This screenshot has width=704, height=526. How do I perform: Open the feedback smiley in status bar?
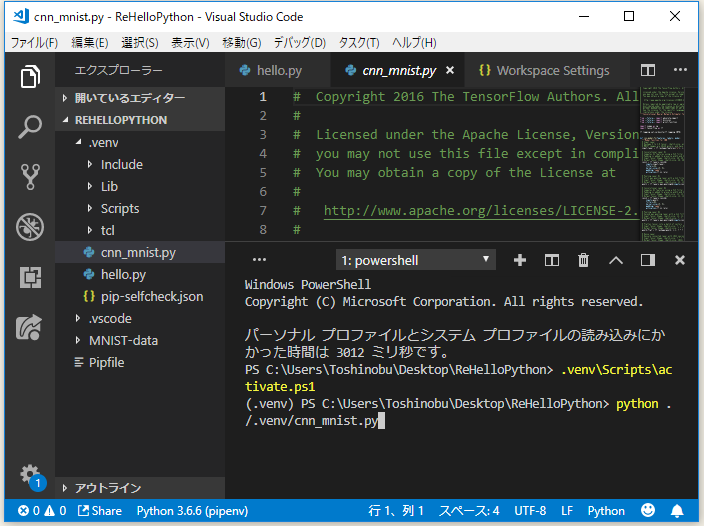tap(647, 510)
